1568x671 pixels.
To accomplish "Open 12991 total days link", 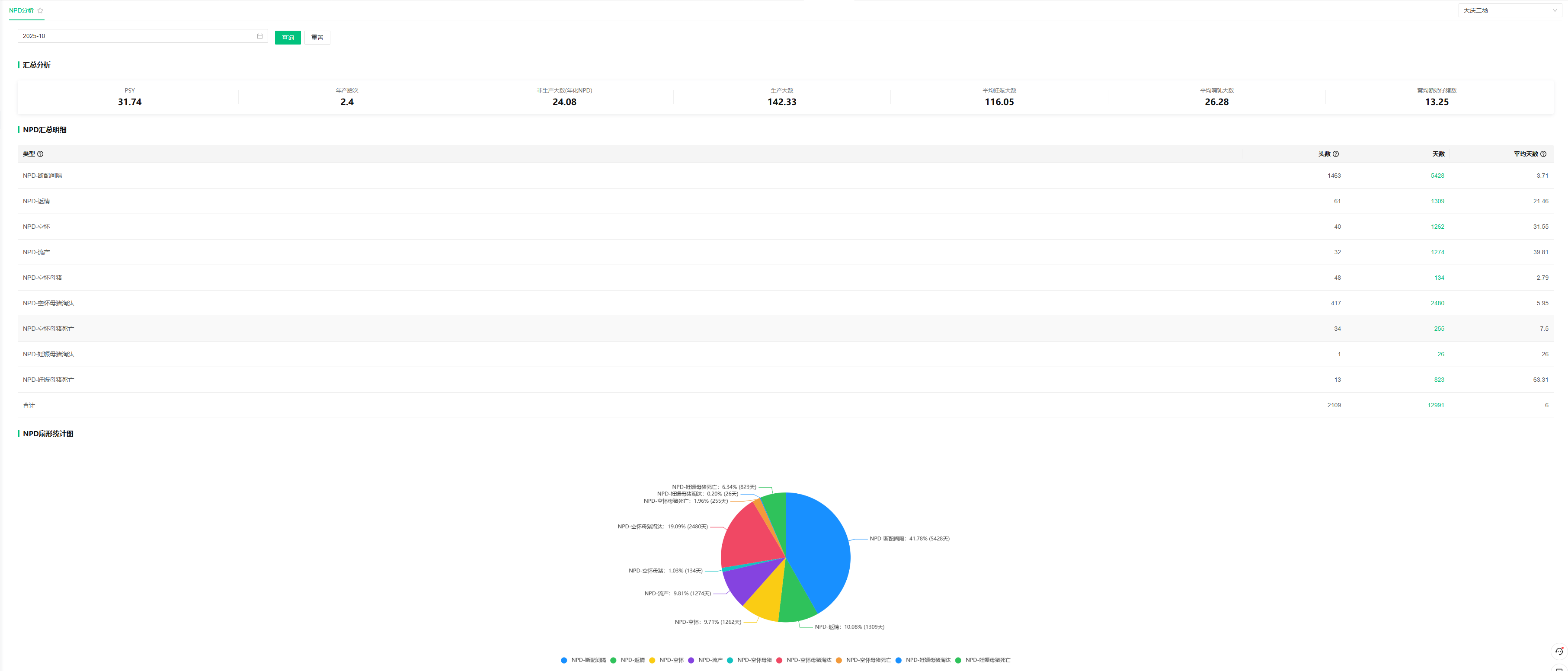I will pyautogui.click(x=1435, y=405).
